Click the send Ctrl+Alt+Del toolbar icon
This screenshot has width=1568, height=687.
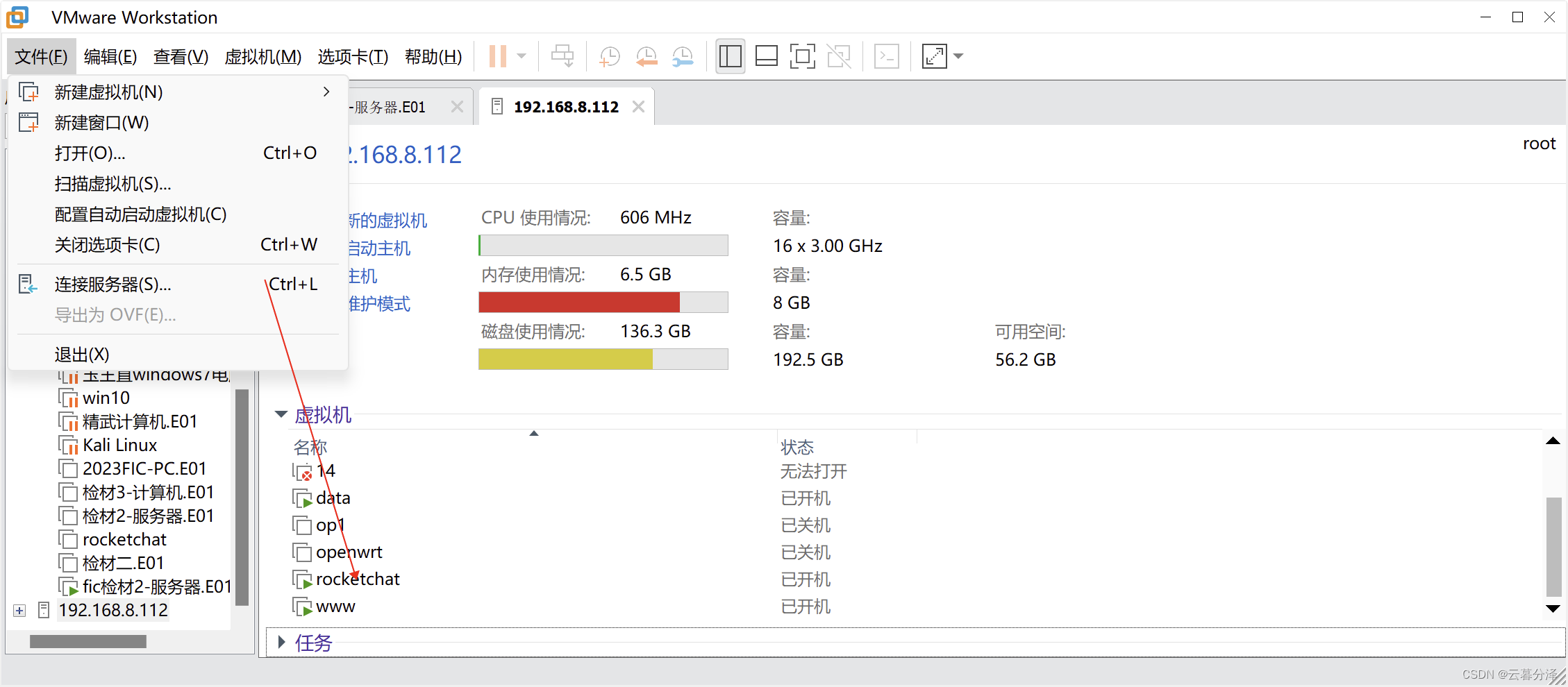click(x=562, y=56)
